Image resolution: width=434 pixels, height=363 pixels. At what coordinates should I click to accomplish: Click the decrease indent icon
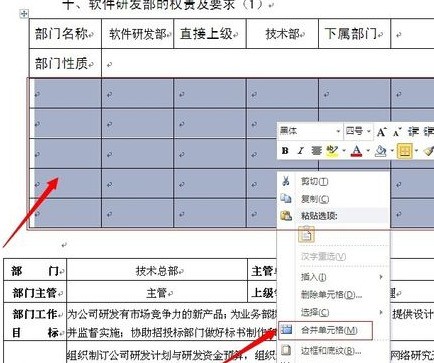pos(413,132)
